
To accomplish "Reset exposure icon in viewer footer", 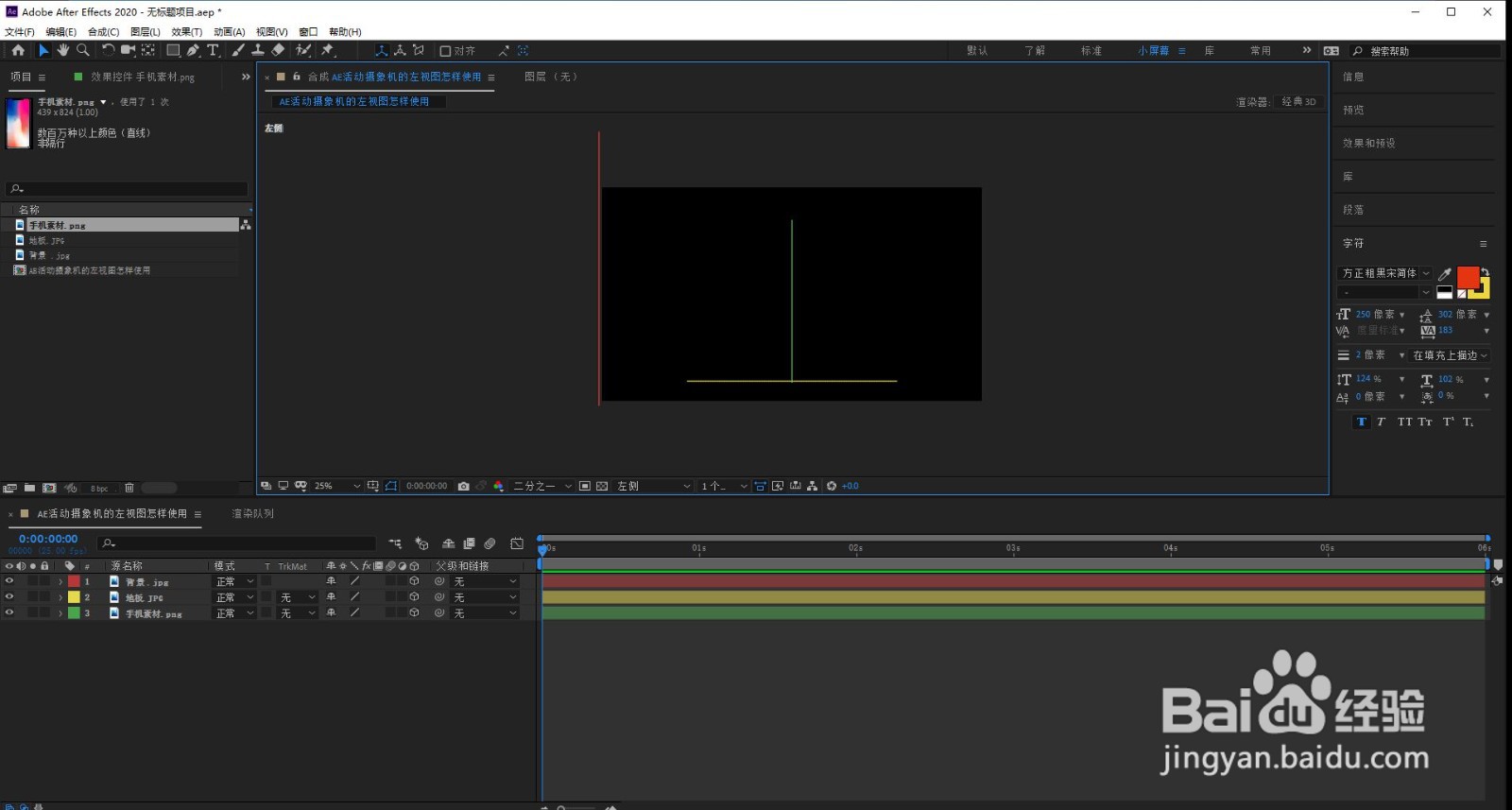I will [832, 486].
